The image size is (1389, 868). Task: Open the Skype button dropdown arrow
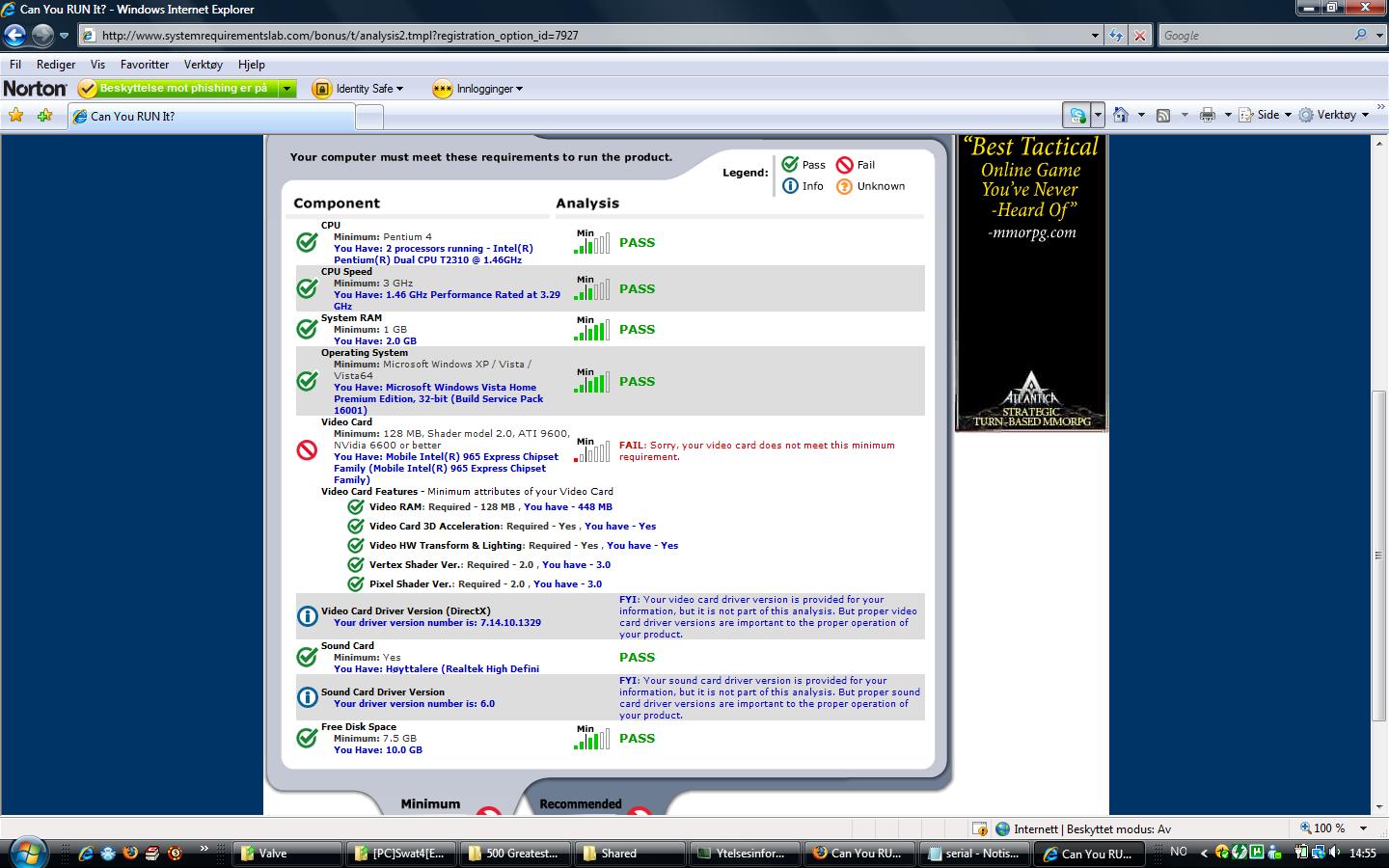click(1098, 115)
